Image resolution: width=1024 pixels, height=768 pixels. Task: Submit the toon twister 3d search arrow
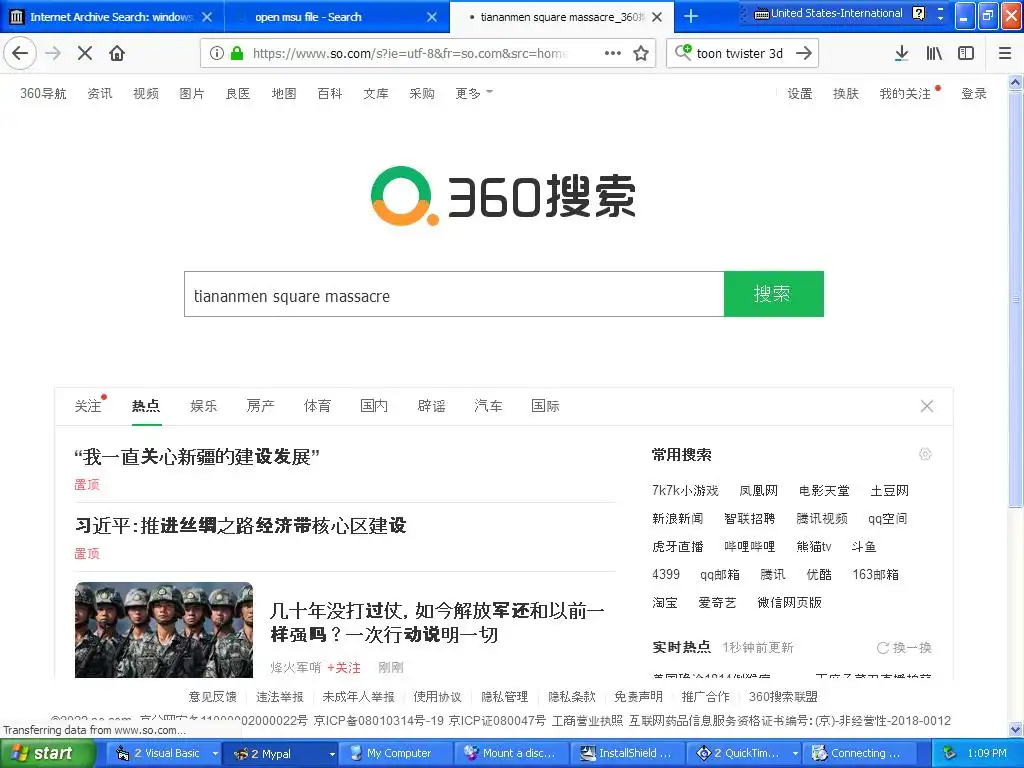(804, 53)
